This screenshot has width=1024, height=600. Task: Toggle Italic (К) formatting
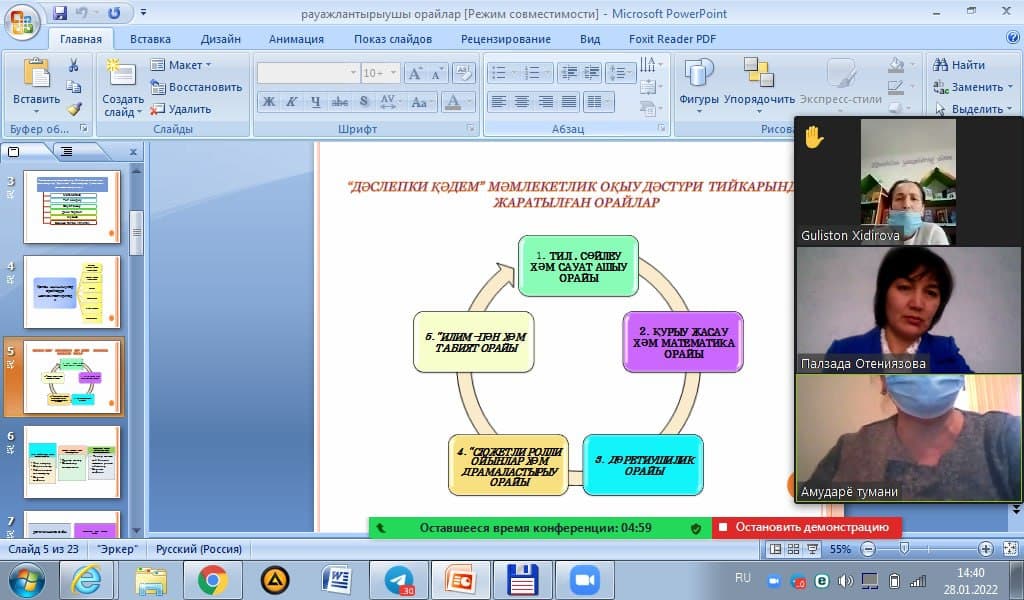[x=291, y=102]
